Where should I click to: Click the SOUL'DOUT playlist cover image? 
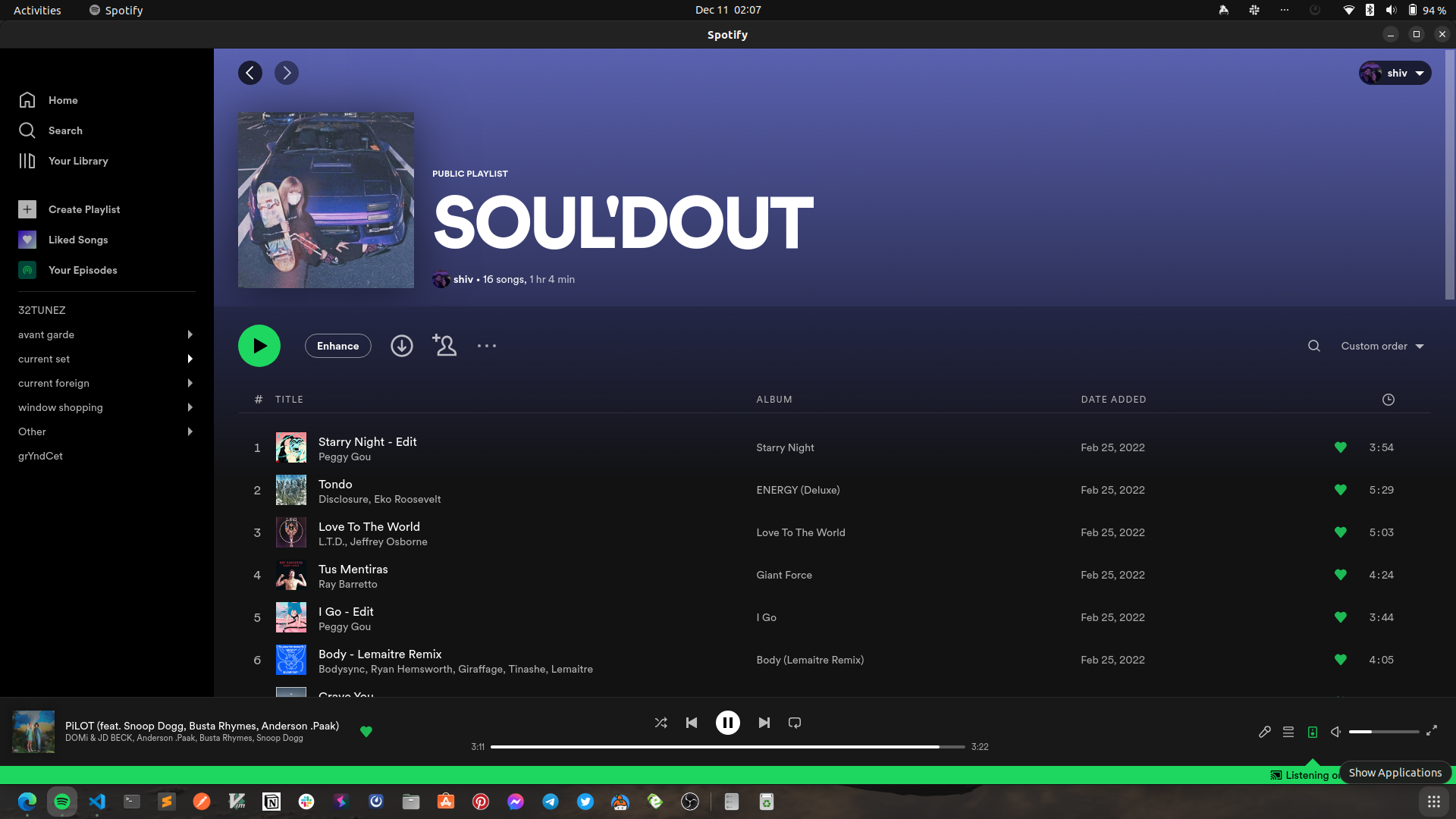pos(326,200)
